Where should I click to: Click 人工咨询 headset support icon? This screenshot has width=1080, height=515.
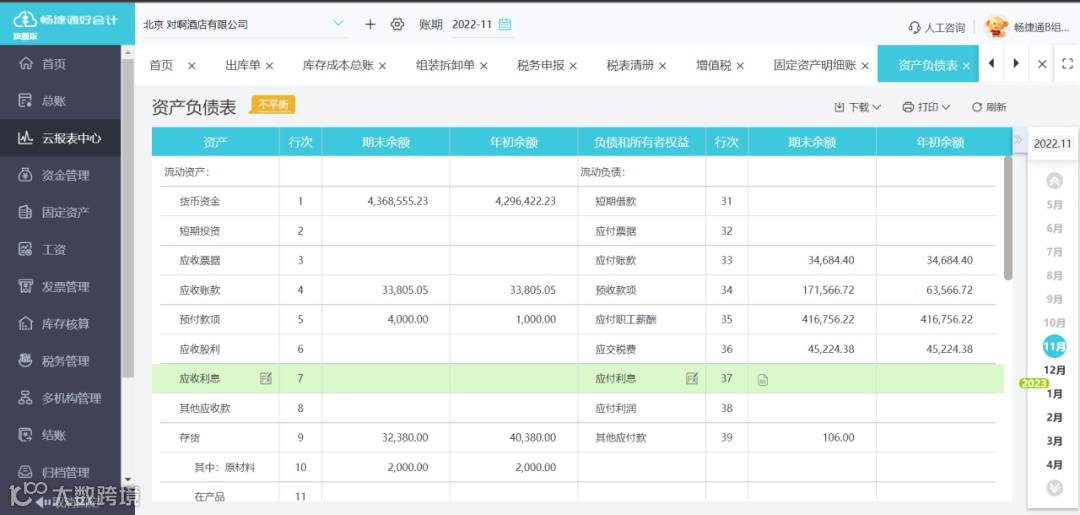915,28
